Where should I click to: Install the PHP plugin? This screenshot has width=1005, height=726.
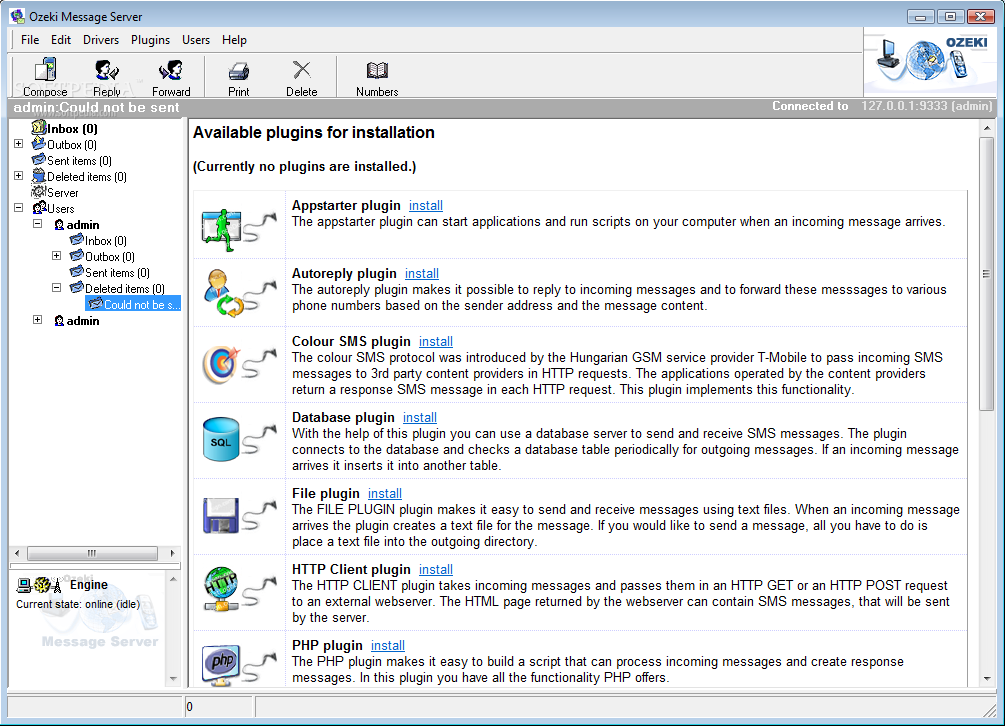pyautogui.click(x=388, y=646)
